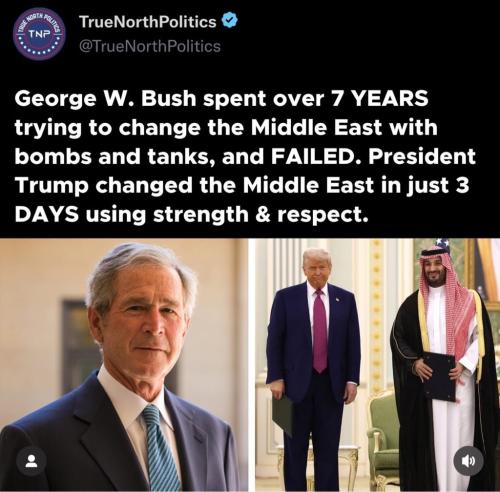Open left photo of gray-haired man
This screenshot has height=492, width=500.
pyautogui.click(x=124, y=365)
